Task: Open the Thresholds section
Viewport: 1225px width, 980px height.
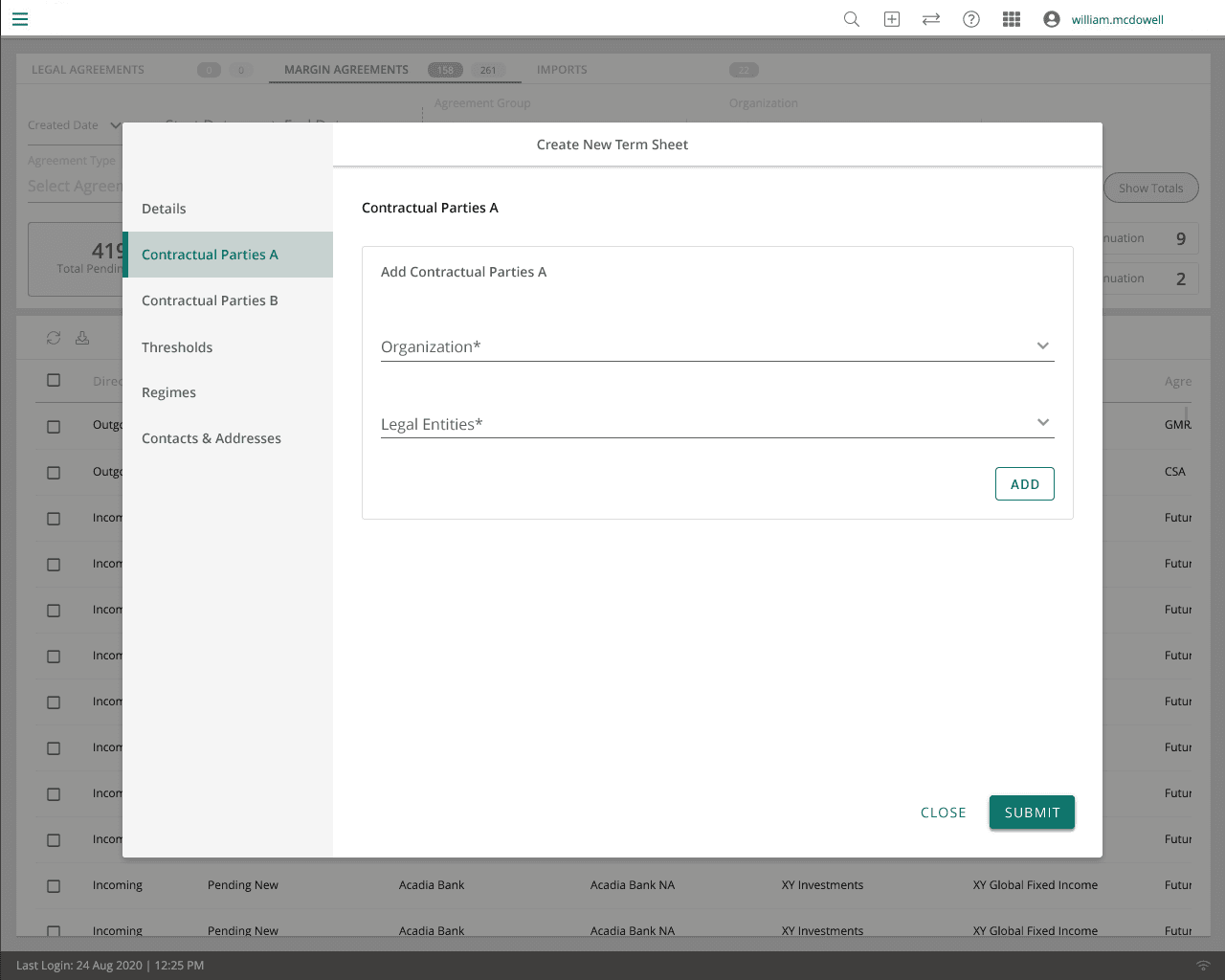Action: click(x=177, y=347)
